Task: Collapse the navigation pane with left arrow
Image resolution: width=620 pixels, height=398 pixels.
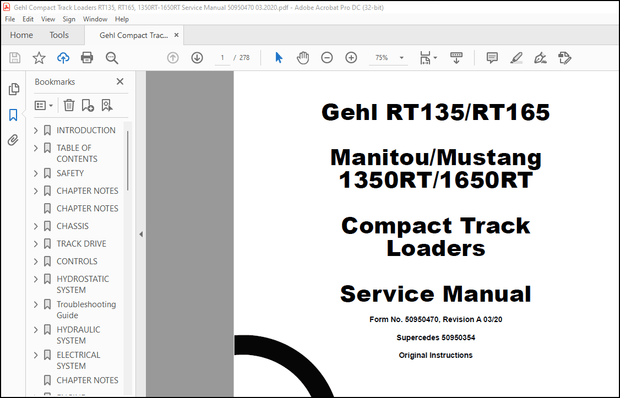Action: [141, 234]
